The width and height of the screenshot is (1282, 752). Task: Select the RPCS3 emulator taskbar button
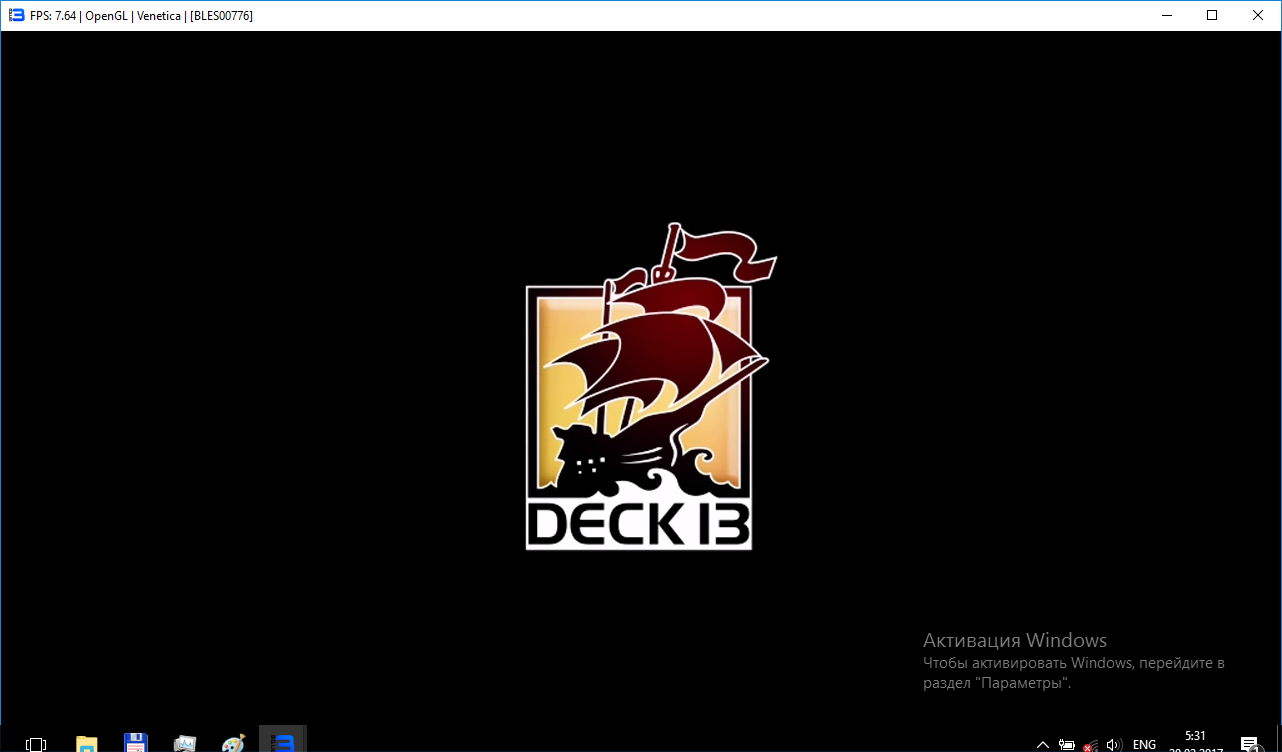[x=282, y=741]
